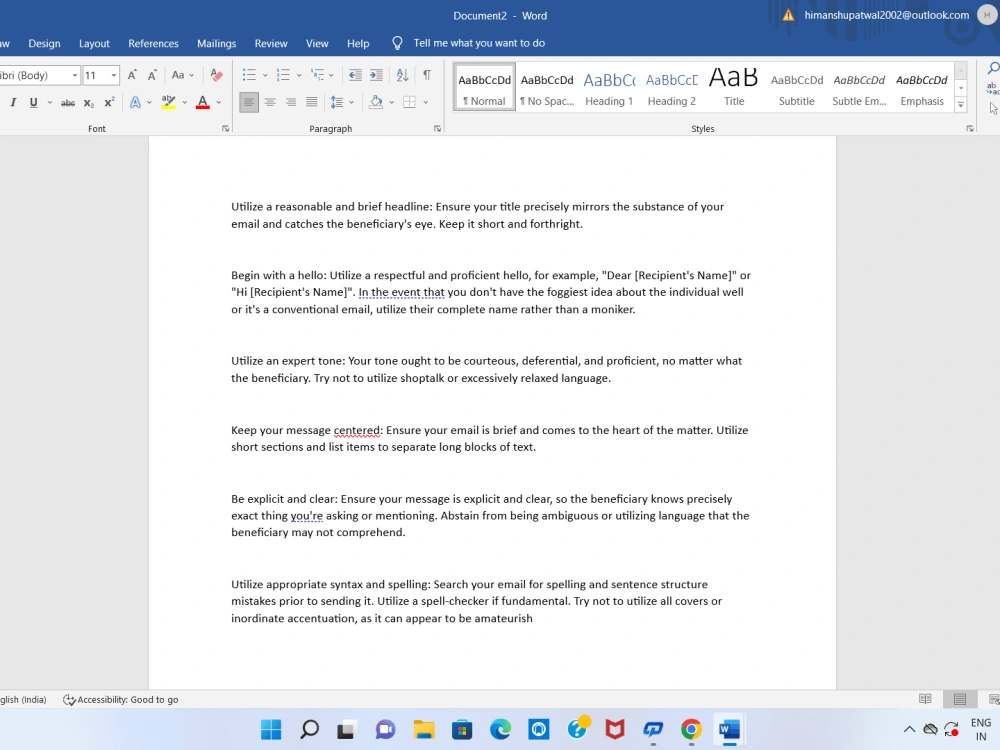The image size is (1000, 750).
Task: Open the Design tab
Action: click(x=44, y=43)
